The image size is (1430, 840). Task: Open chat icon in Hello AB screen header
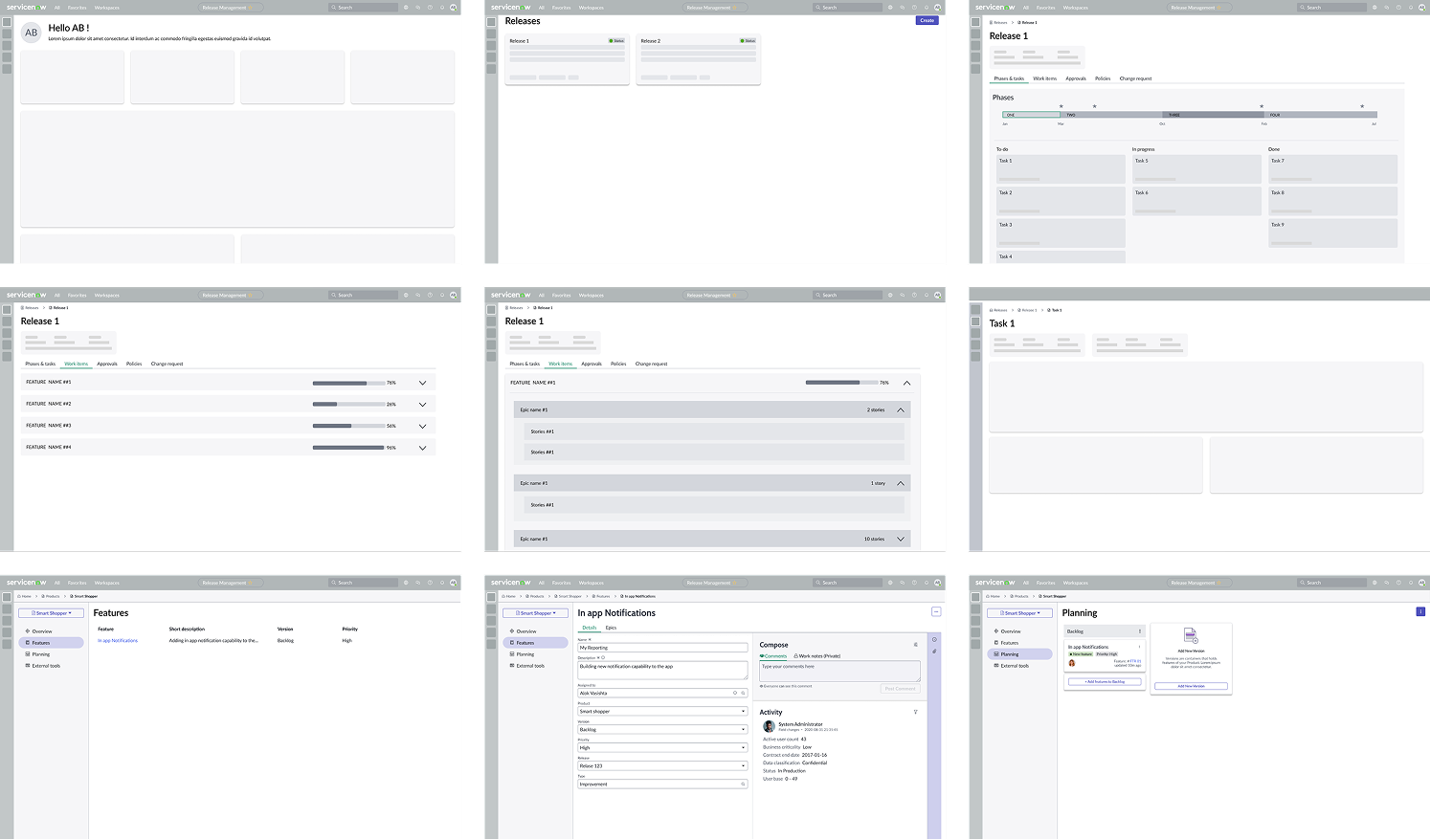pyautogui.click(x=418, y=8)
